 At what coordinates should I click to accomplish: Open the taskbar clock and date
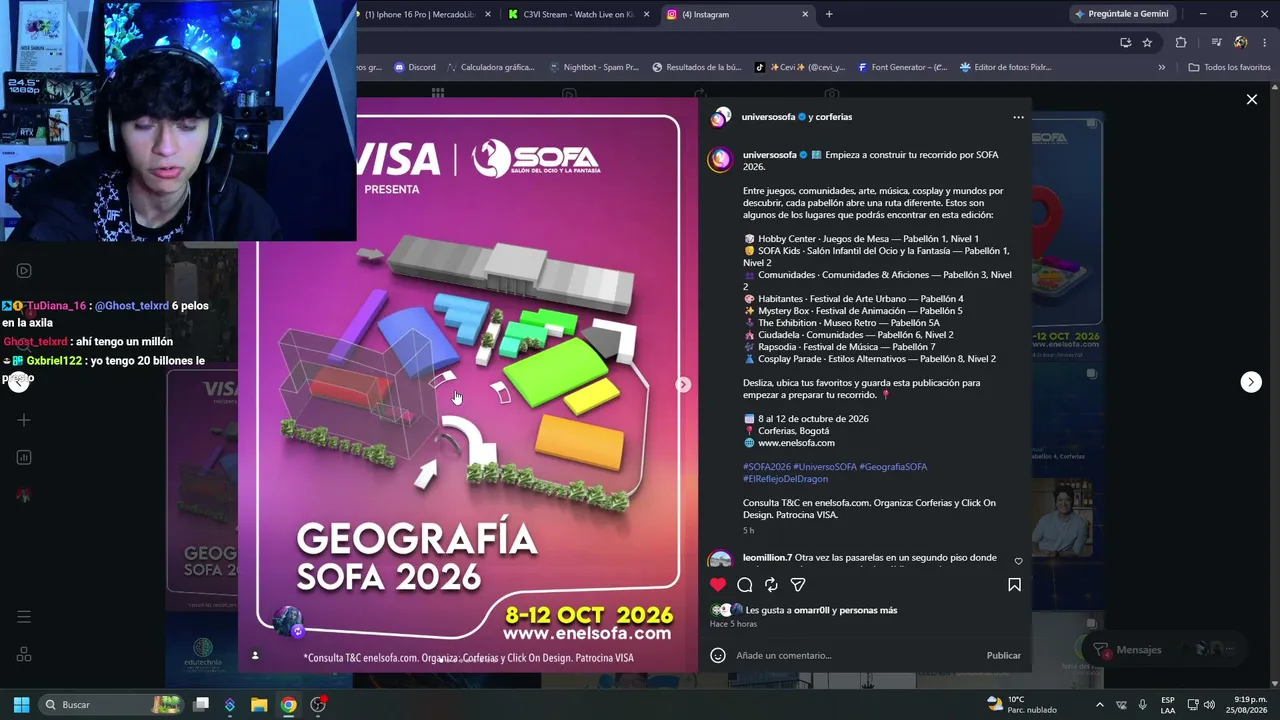tap(1250, 705)
